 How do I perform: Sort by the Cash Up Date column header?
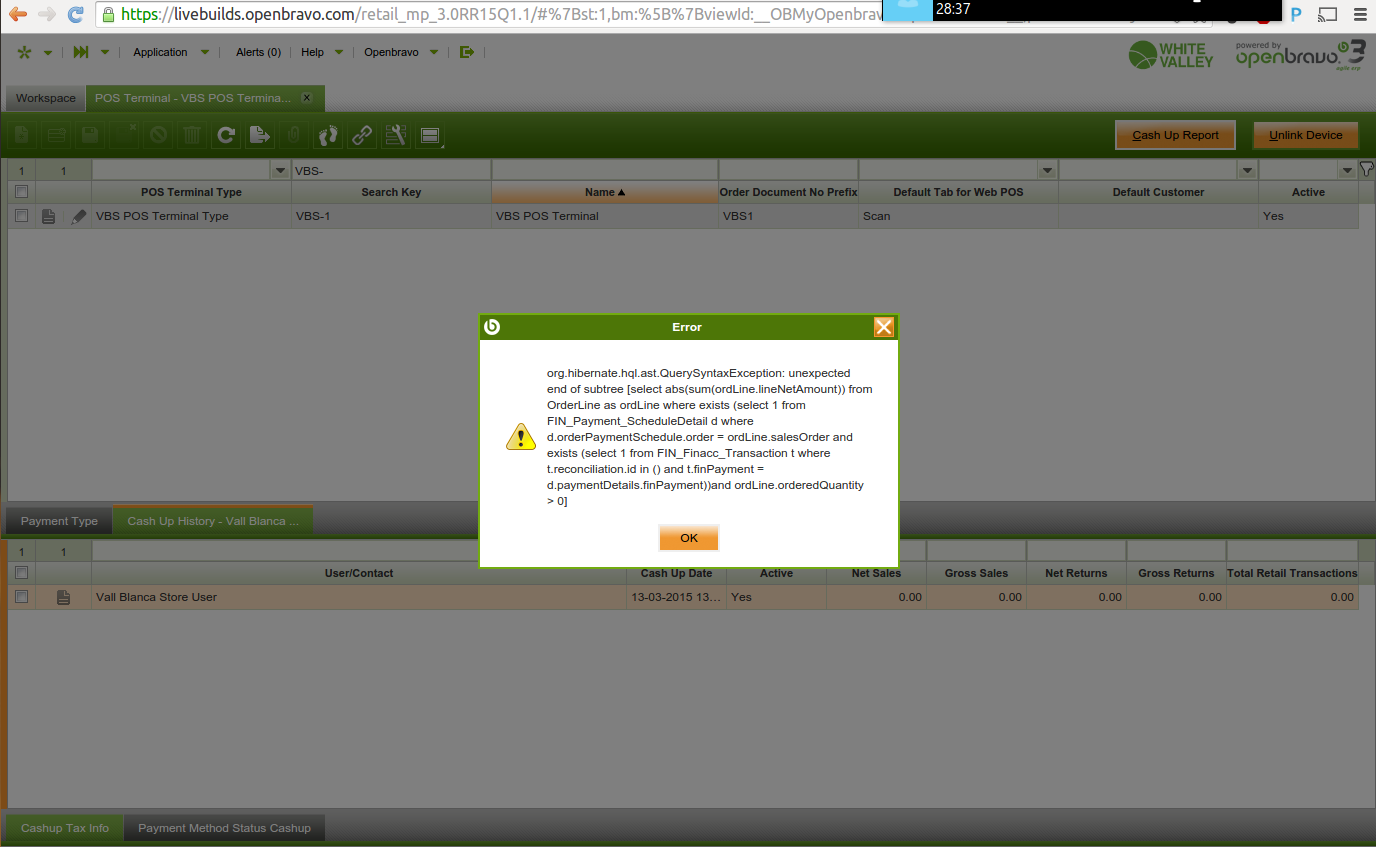676,573
